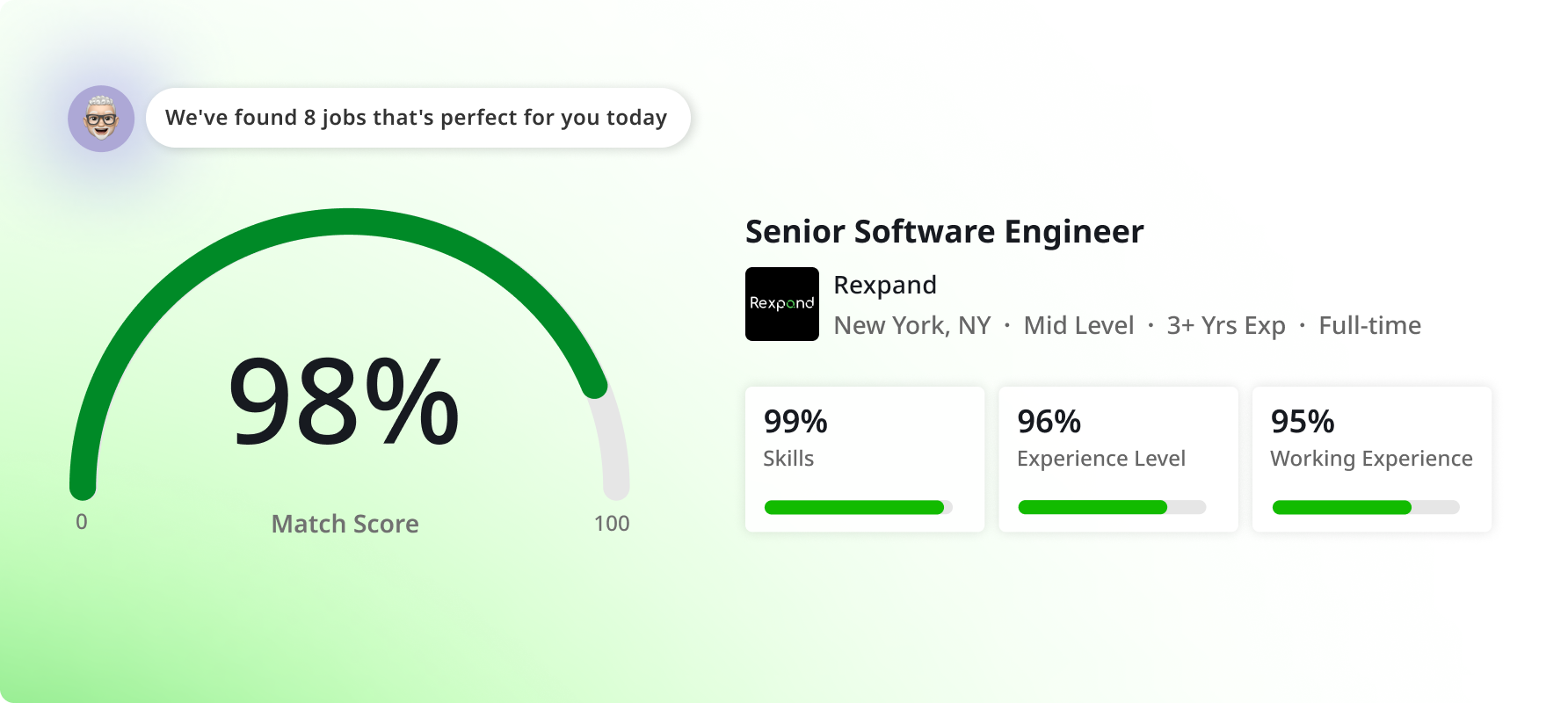Open the Skills score card

click(865, 458)
